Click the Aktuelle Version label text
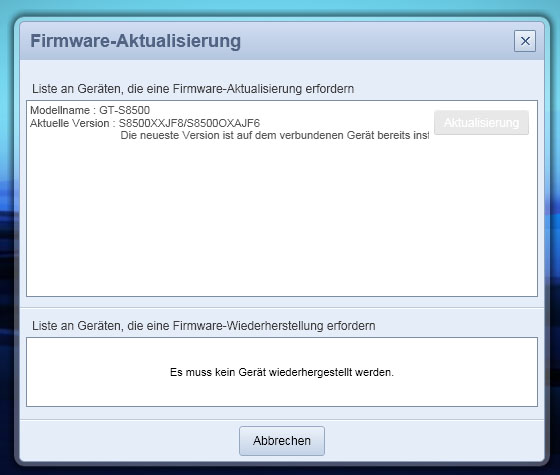560x475 pixels. [x=70, y=123]
